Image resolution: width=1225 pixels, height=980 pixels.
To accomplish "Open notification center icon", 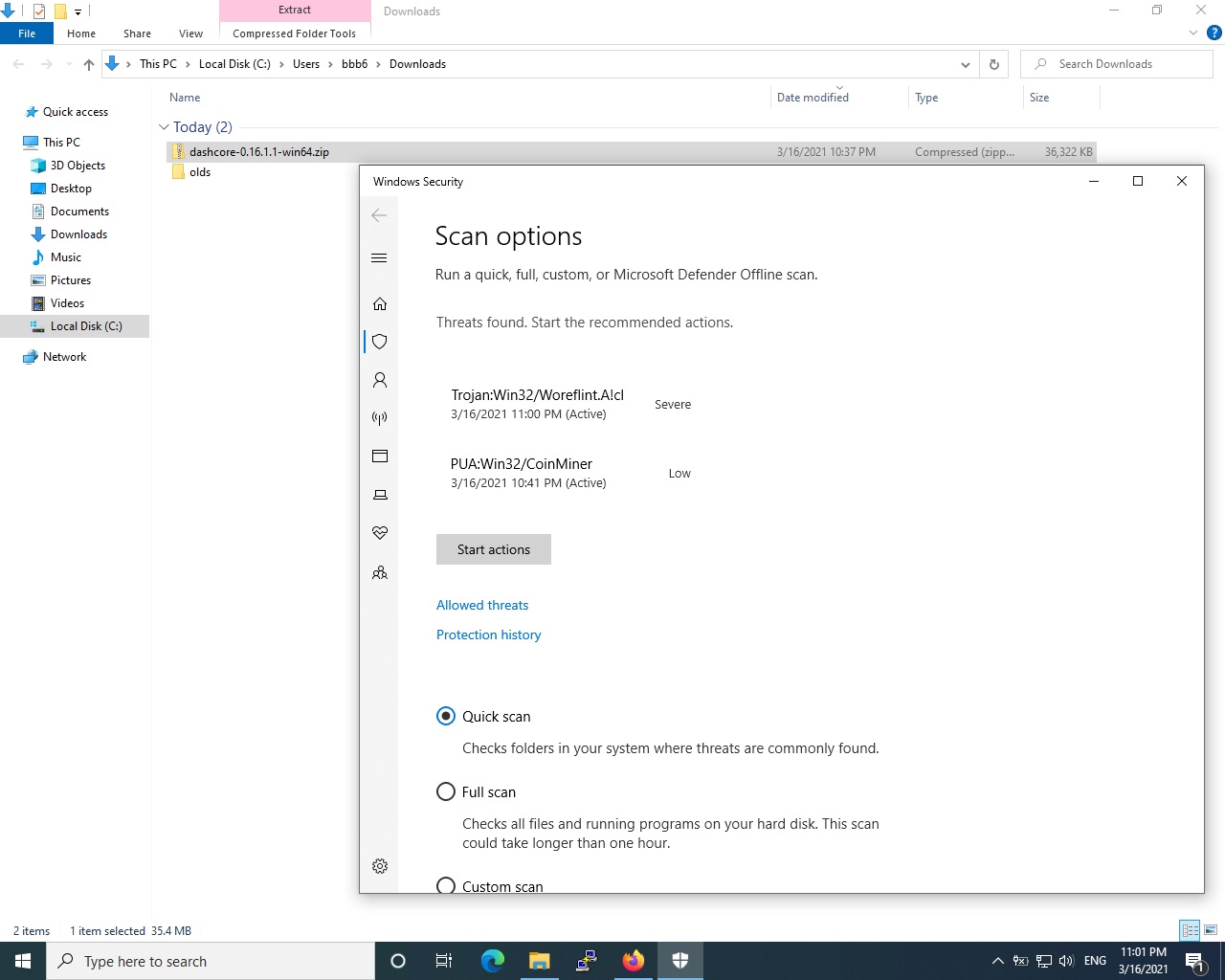I will [1194, 961].
